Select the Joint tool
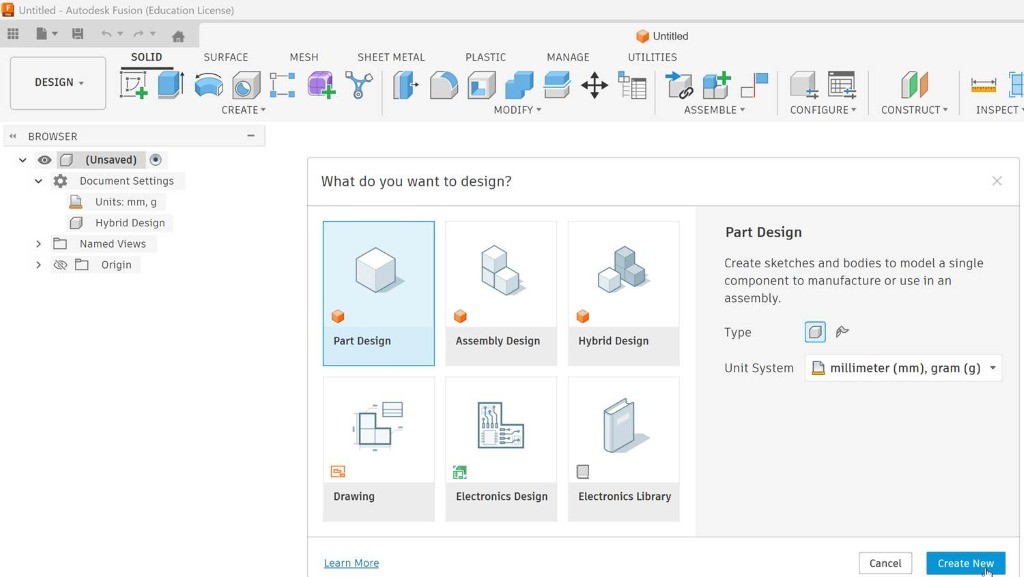 pyautogui.click(x=754, y=85)
